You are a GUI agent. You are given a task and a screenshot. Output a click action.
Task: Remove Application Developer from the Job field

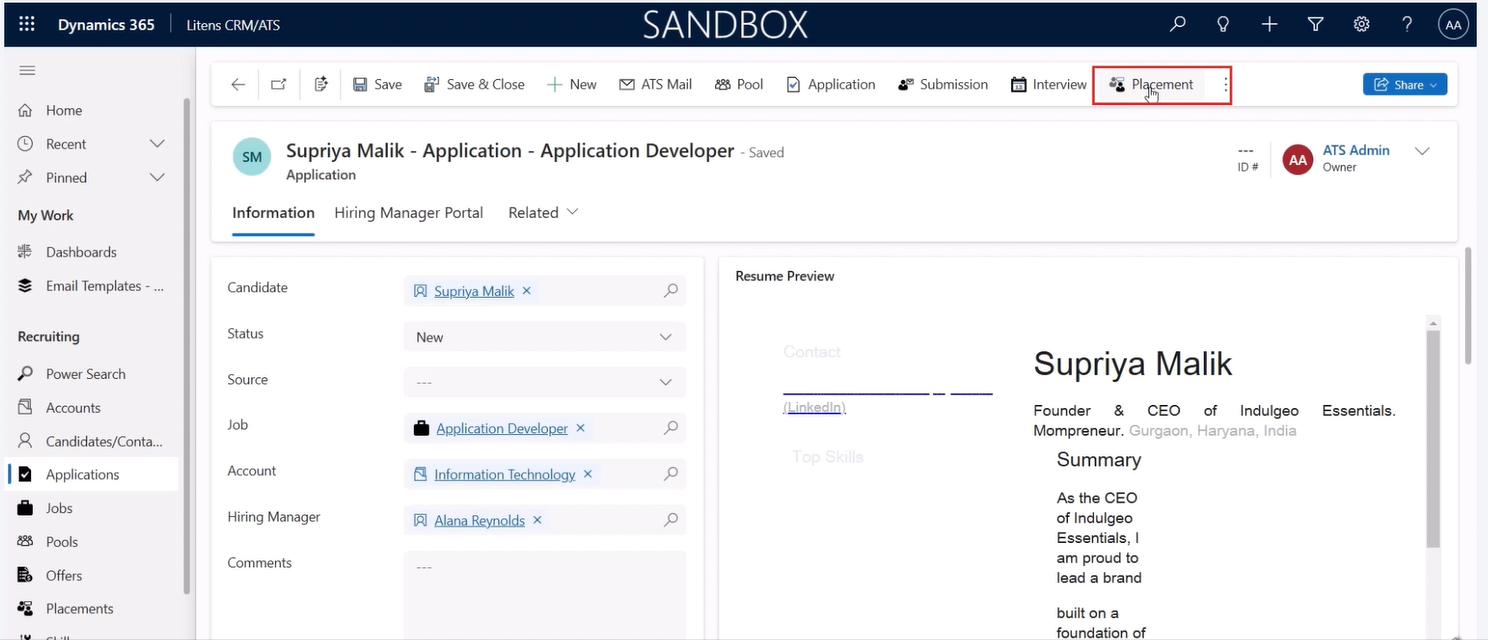[x=580, y=428]
